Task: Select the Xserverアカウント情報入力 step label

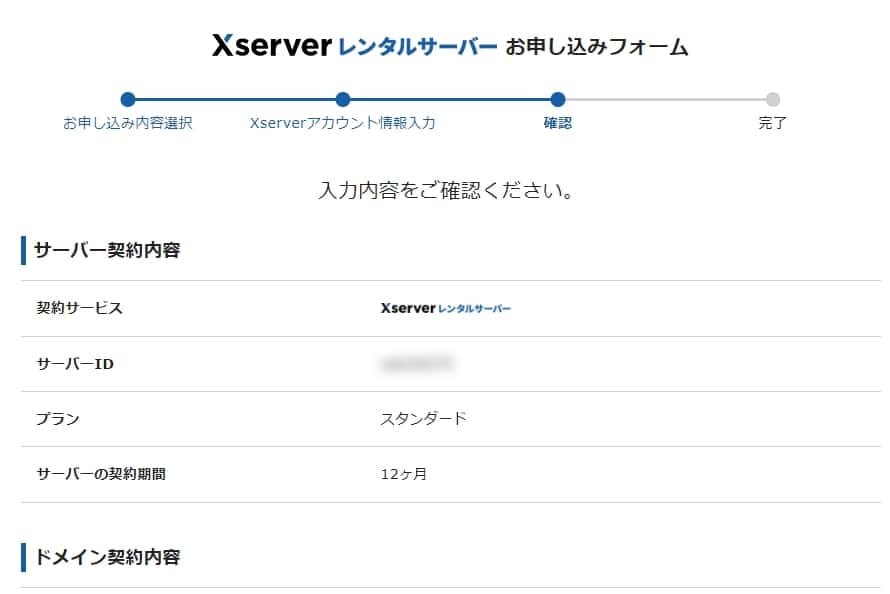Action: click(342, 123)
